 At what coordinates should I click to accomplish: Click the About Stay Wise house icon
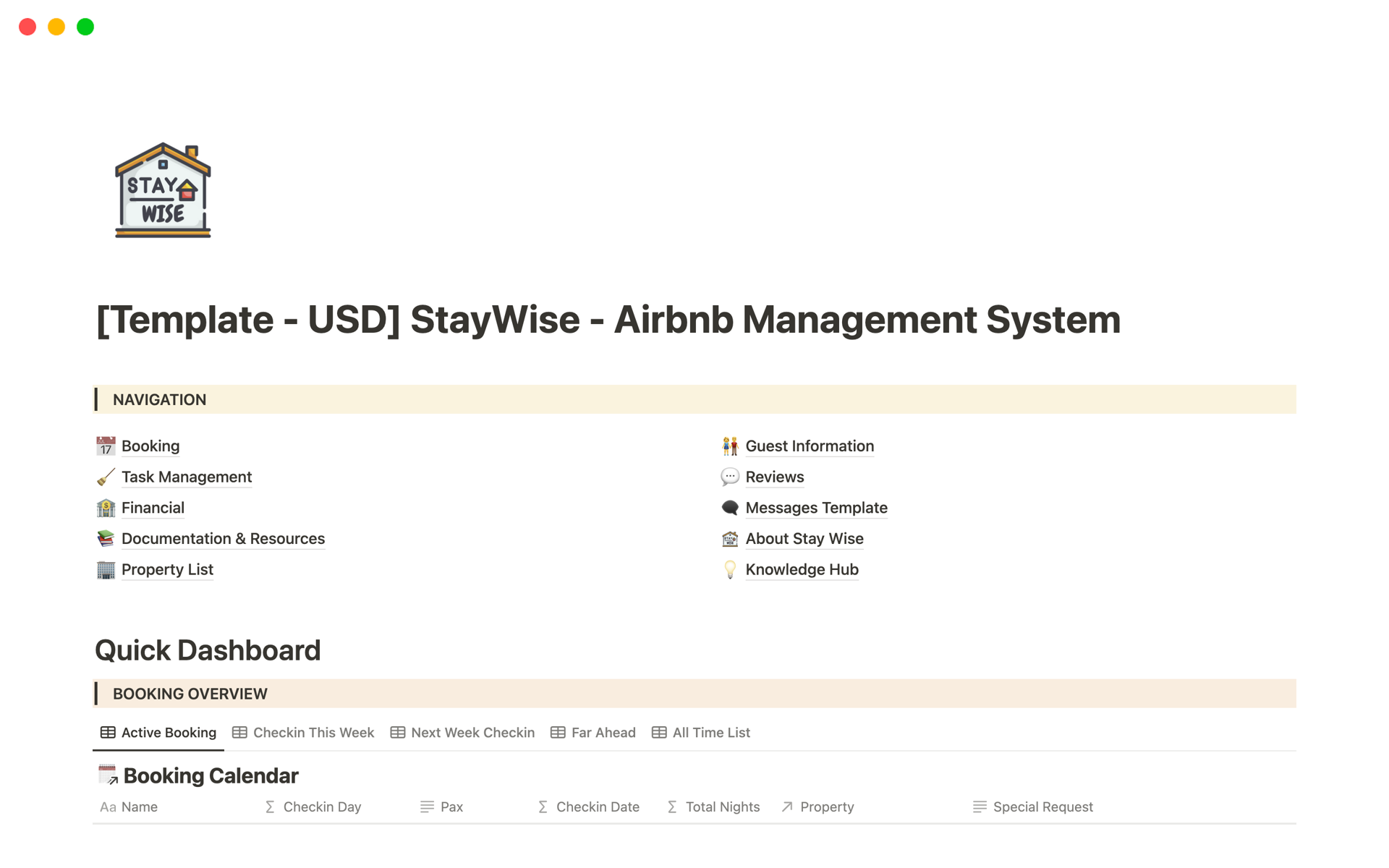730,539
